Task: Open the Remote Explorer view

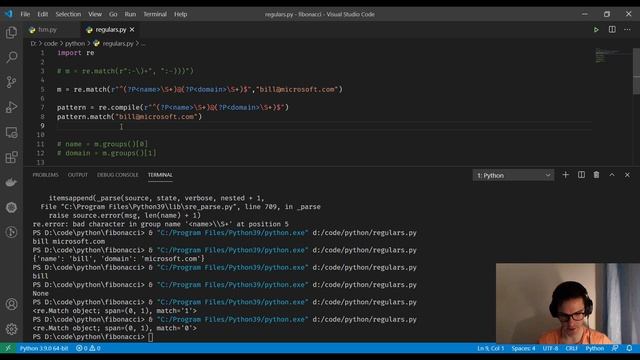Action: point(11,132)
